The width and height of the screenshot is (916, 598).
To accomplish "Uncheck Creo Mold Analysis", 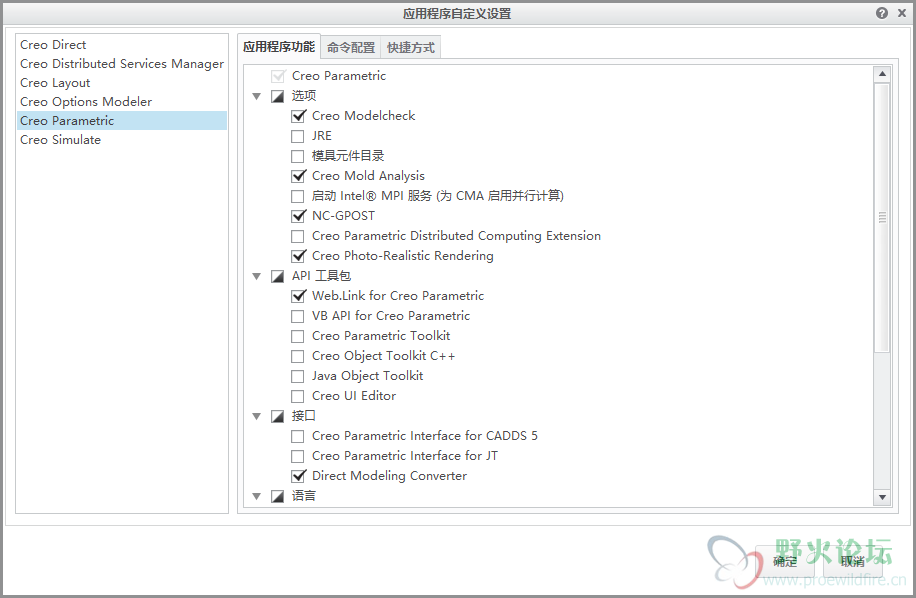I will 298,176.
